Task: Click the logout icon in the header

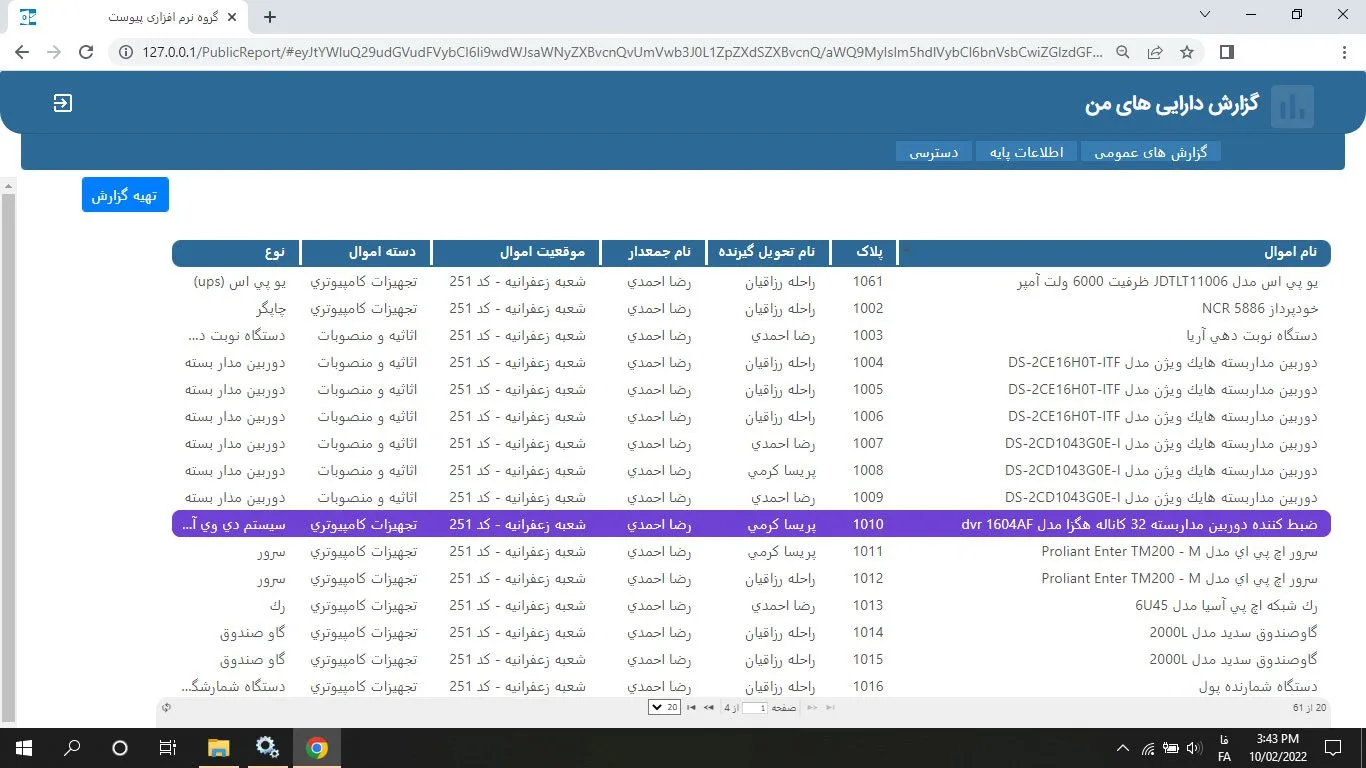Action: [x=63, y=103]
